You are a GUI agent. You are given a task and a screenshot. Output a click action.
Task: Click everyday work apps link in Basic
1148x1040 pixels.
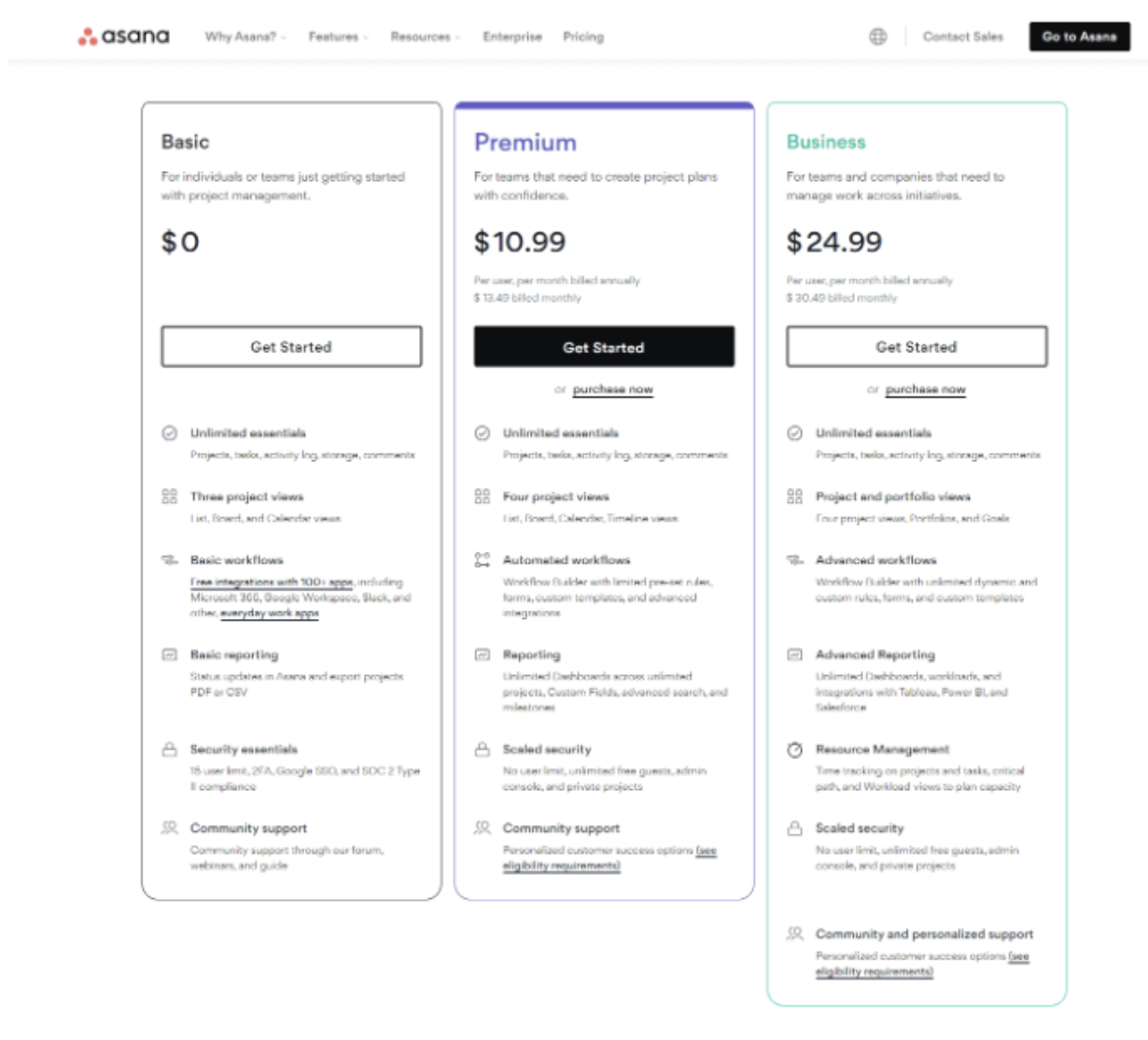pyautogui.click(x=270, y=613)
